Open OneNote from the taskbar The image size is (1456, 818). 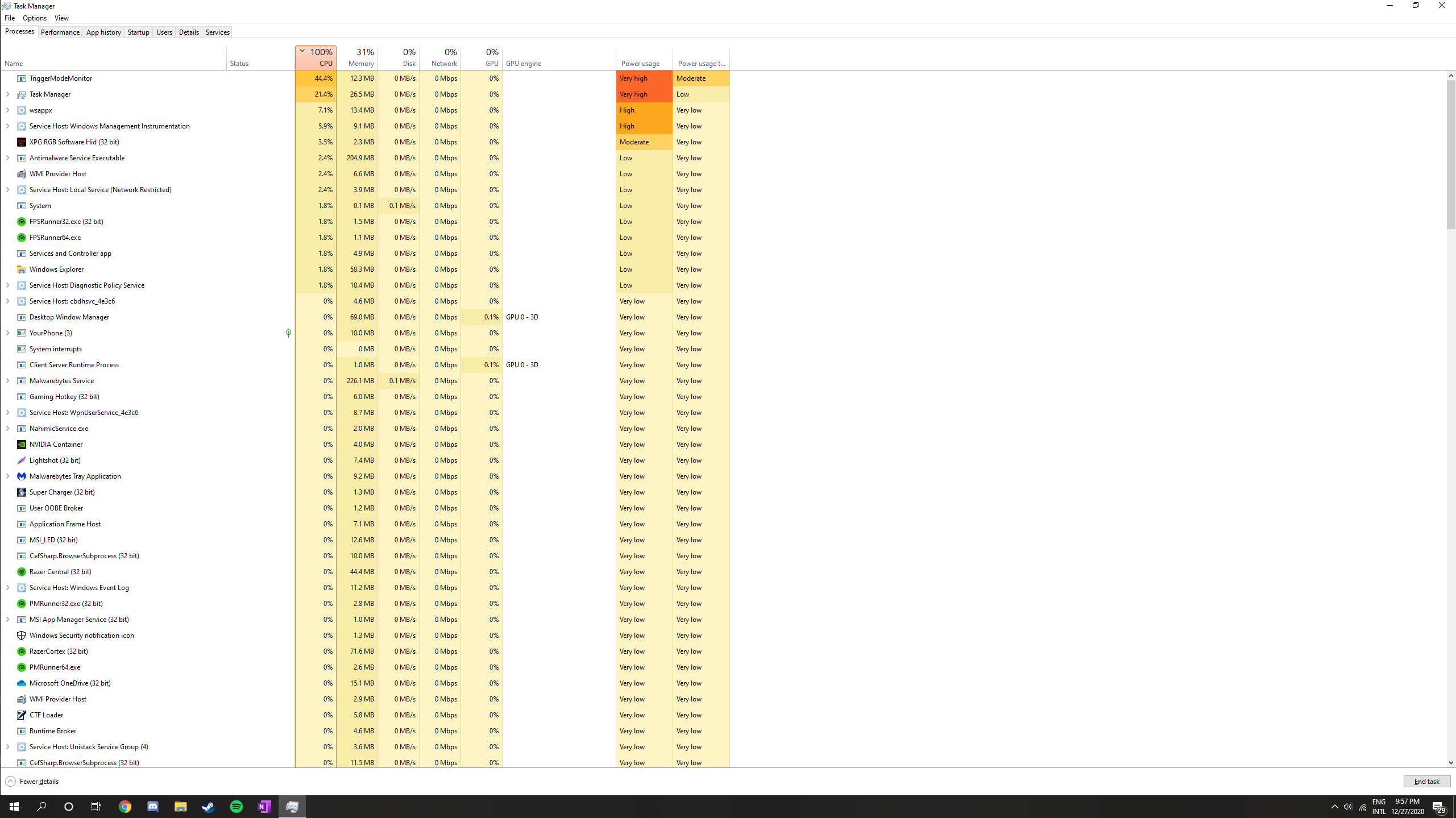tap(264, 807)
